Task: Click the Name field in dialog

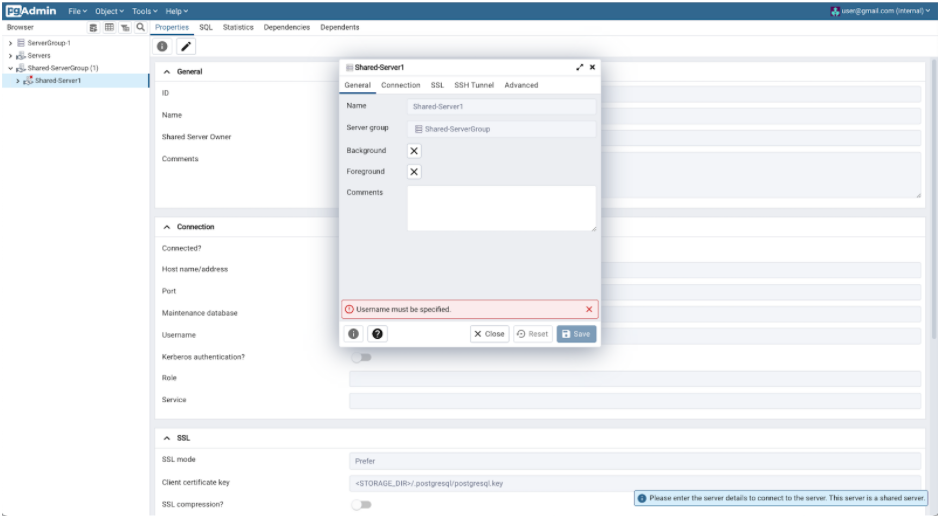Action: (502, 107)
